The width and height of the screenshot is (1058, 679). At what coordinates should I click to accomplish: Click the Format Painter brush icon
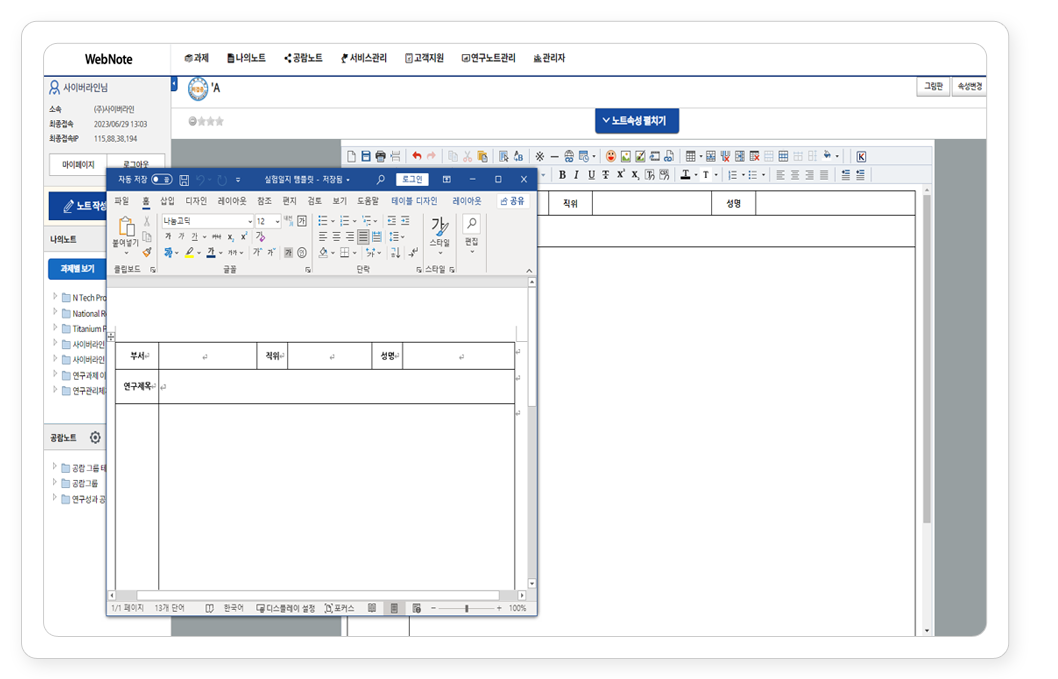click(x=147, y=253)
